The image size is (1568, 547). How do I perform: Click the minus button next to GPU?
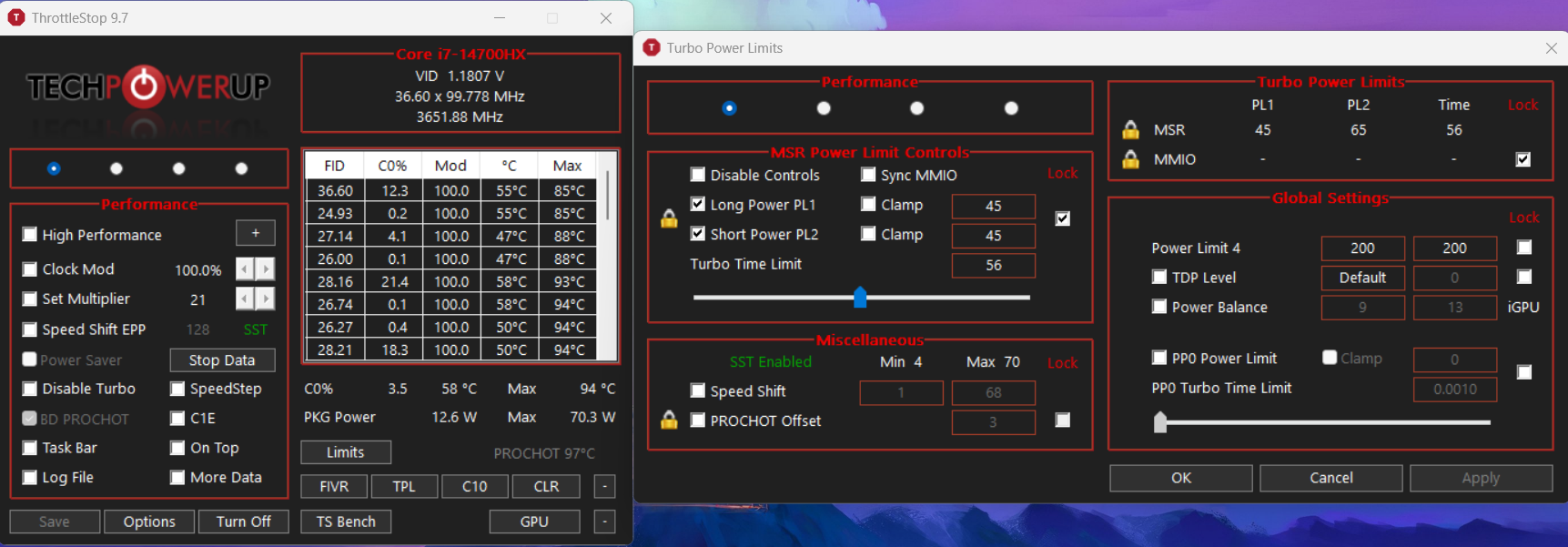pos(604,522)
